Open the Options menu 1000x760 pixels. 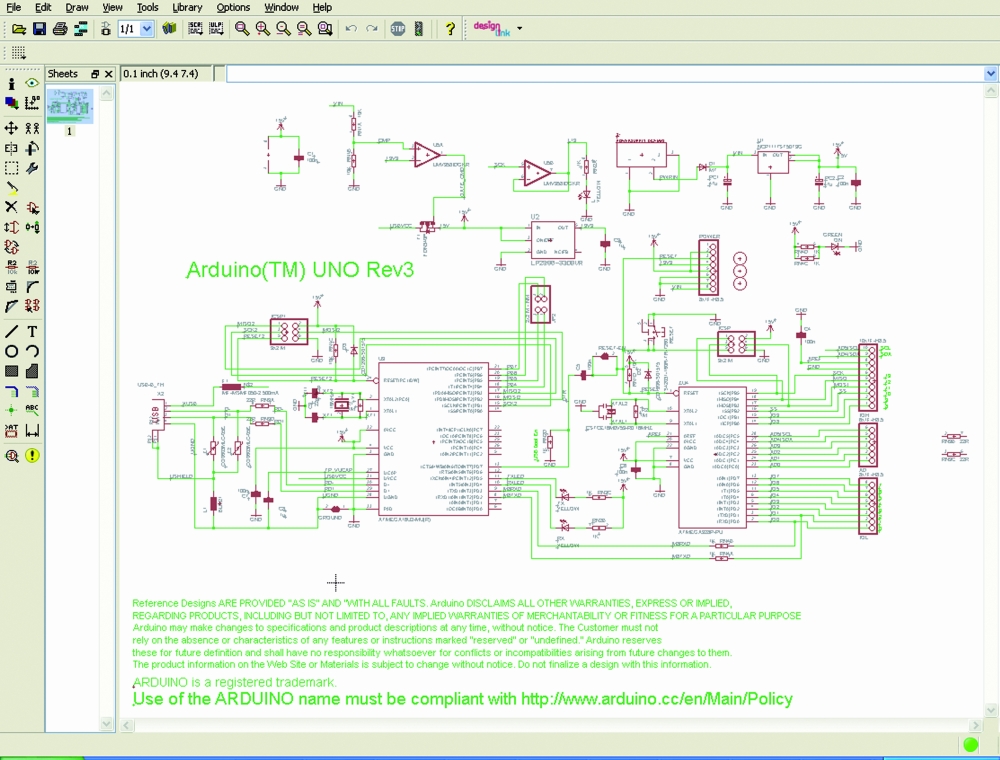pyautogui.click(x=233, y=7)
